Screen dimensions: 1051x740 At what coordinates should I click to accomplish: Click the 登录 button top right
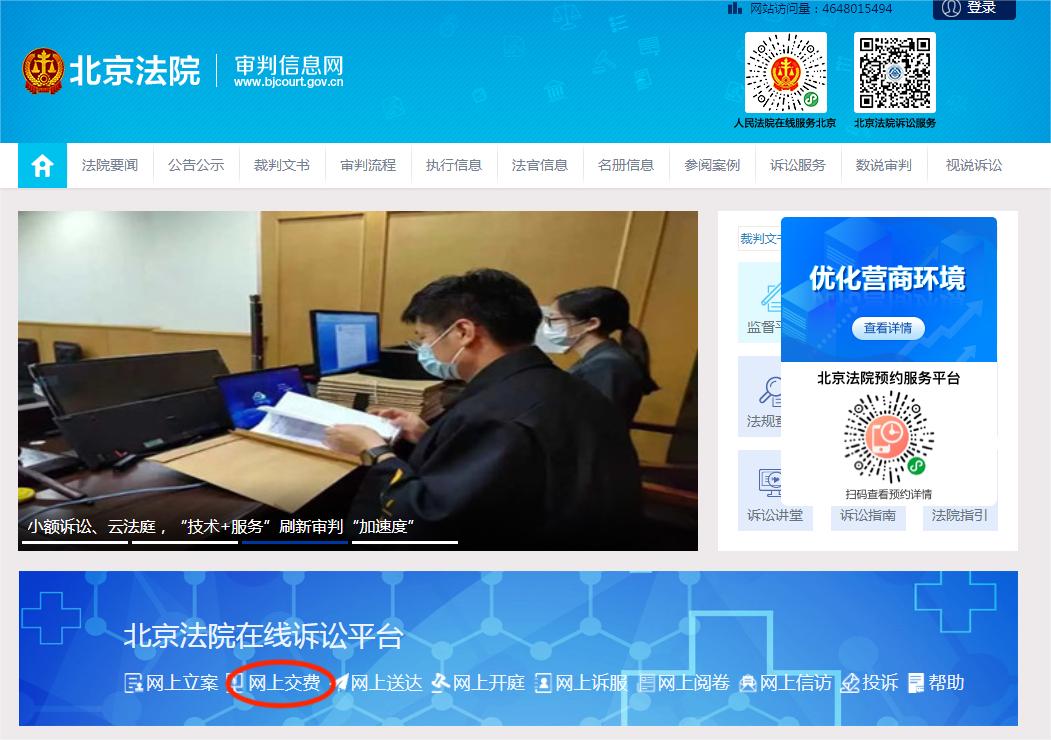[x=973, y=9]
